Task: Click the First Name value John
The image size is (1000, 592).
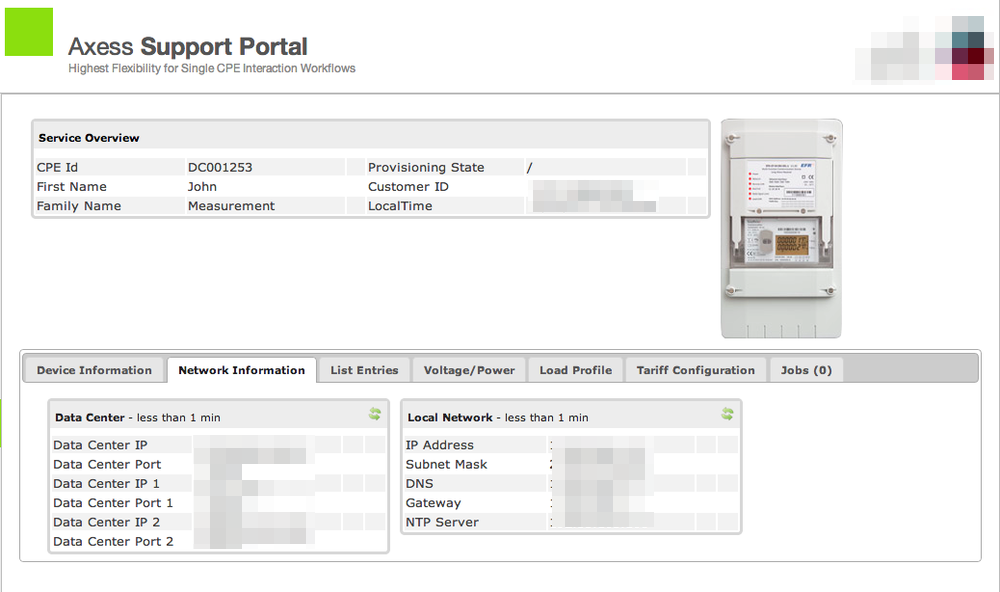Action: tap(202, 186)
